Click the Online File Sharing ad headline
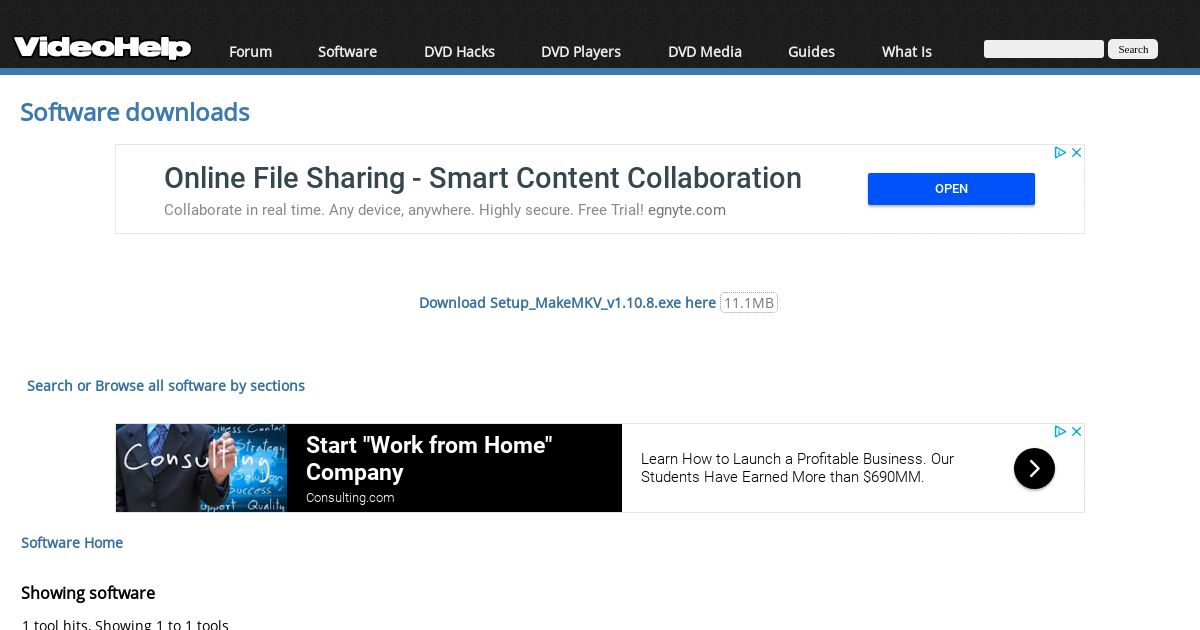The height and width of the screenshot is (630, 1200). 483,178
